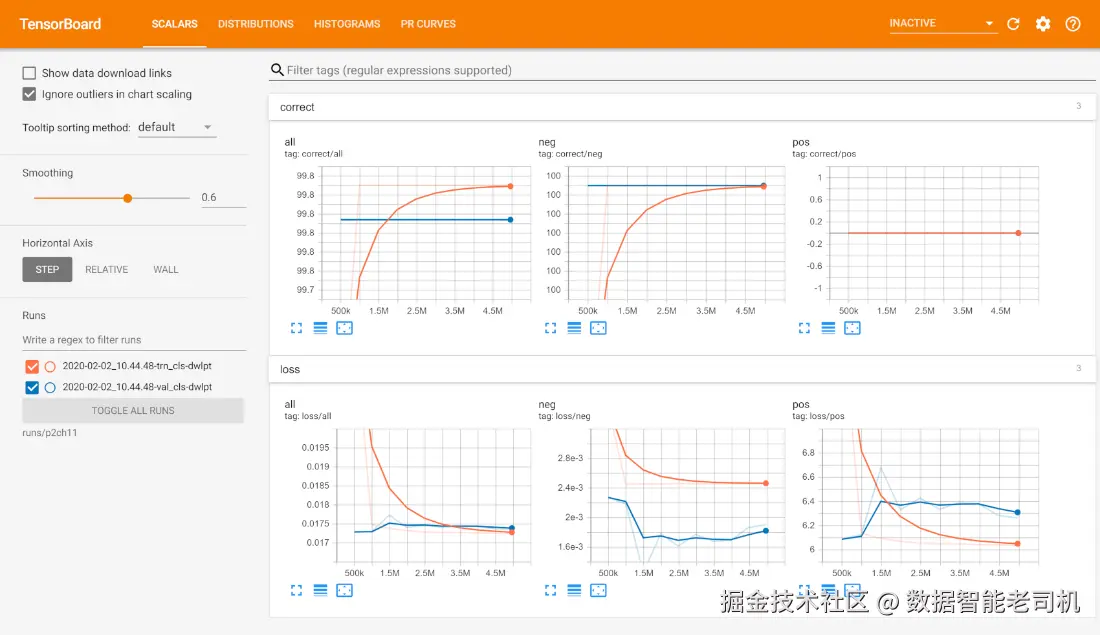This screenshot has height=635, width=1100.
Task: Click the tag: correct/neg label
Action: [570, 154]
